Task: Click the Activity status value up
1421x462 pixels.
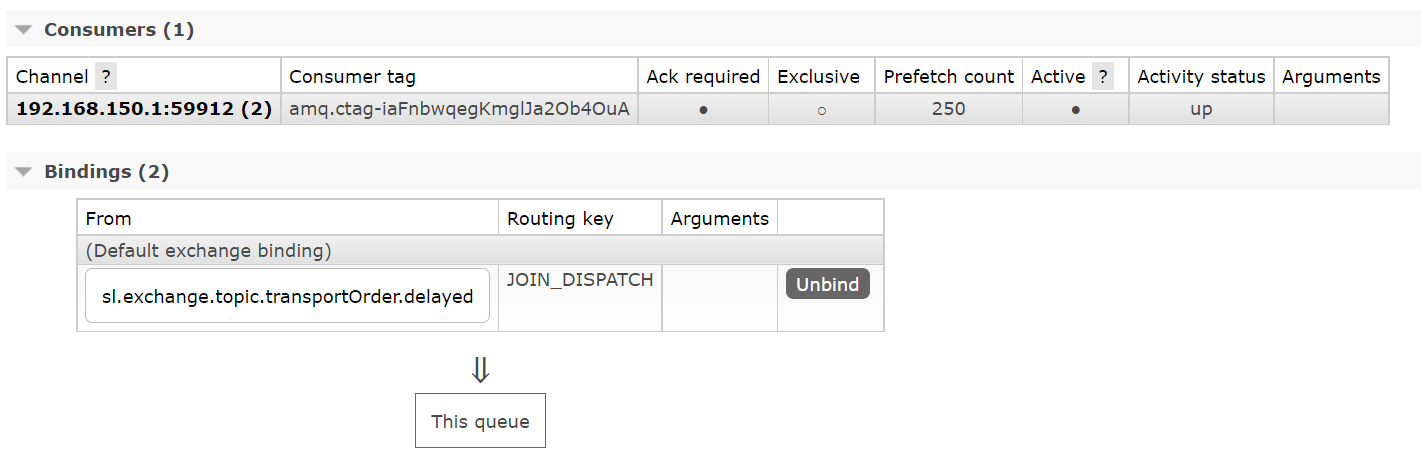Action: [x=1201, y=110]
